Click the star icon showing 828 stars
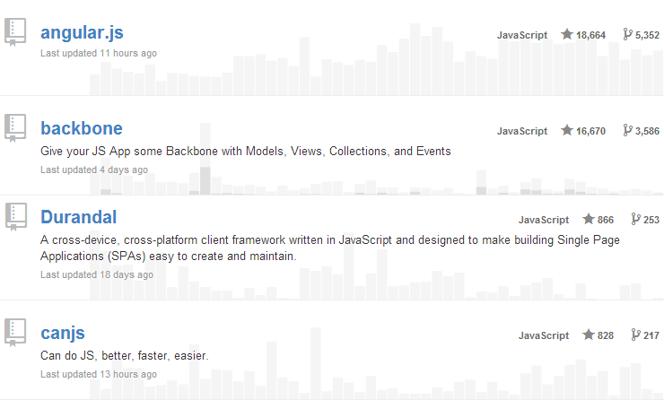 pos(588,334)
